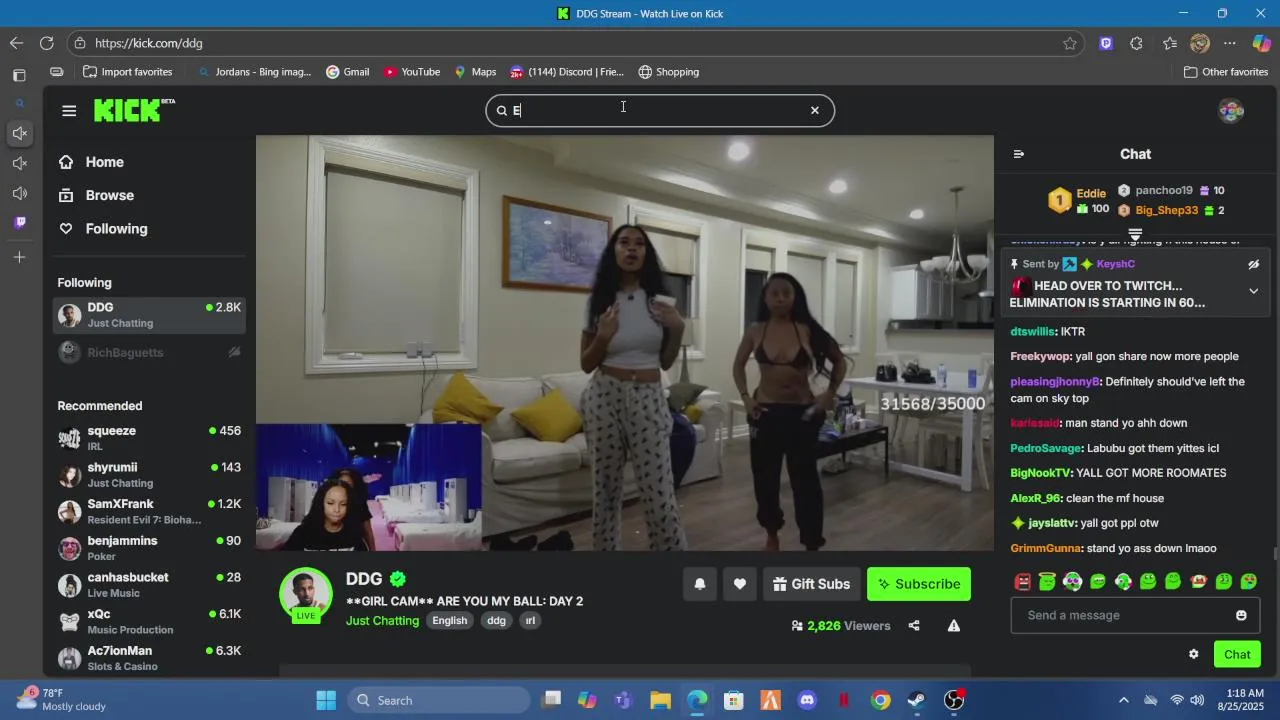Click the DDG live avatar
The image size is (1280, 720).
[x=306, y=595]
